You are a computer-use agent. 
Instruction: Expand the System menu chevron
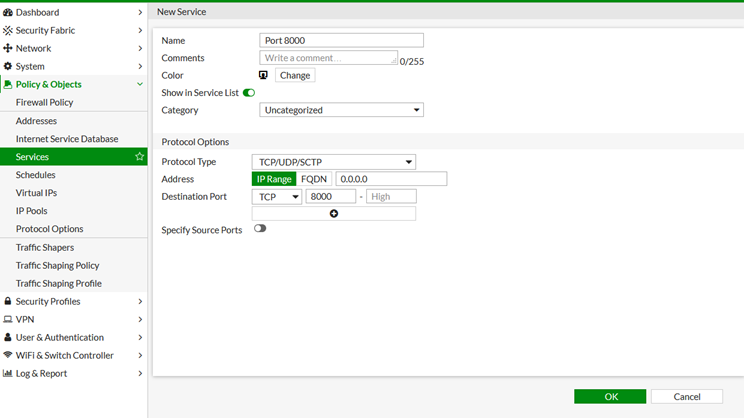tap(140, 66)
